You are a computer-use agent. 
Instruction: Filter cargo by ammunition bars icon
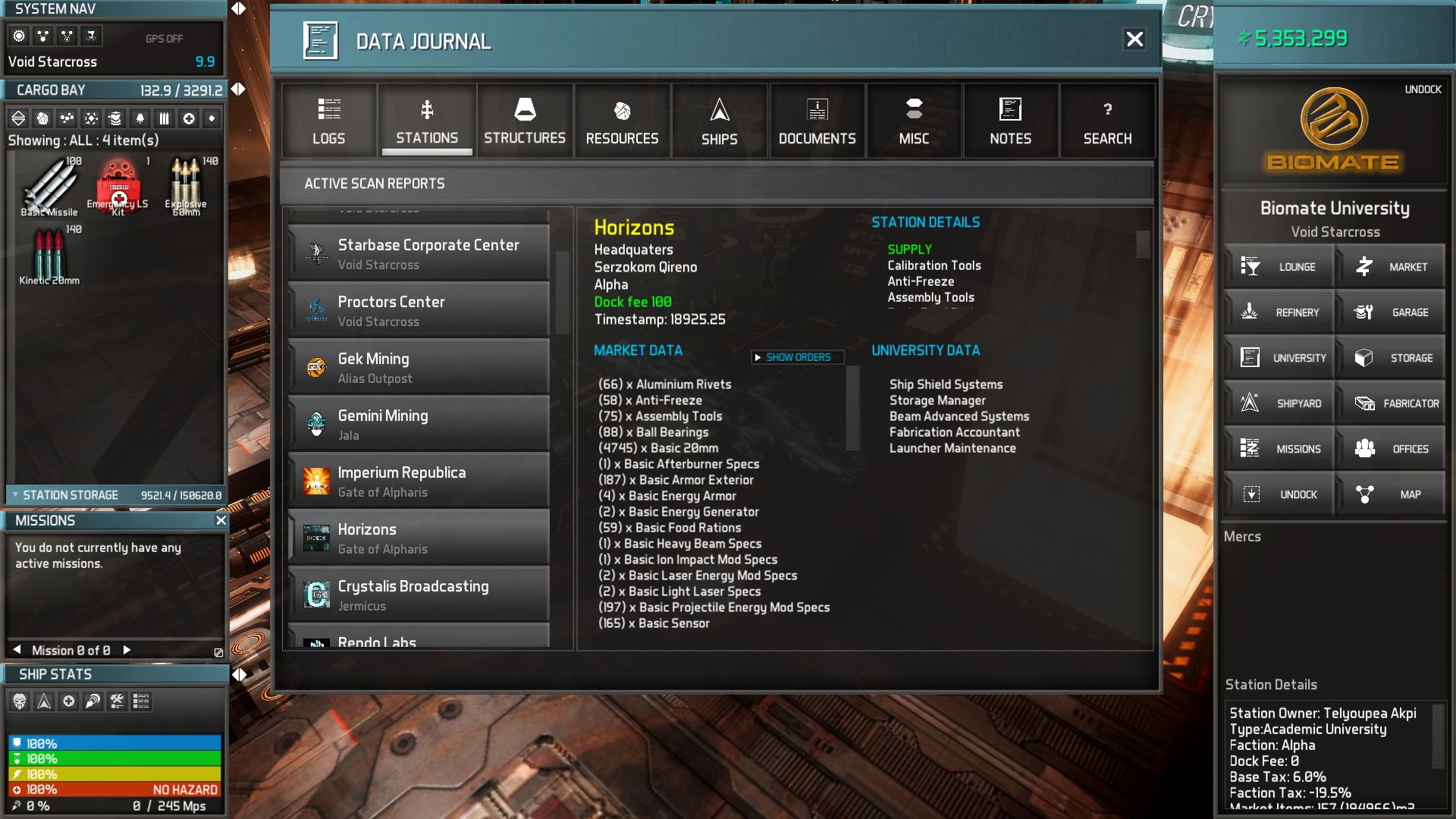pyautogui.click(x=164, y=118)
